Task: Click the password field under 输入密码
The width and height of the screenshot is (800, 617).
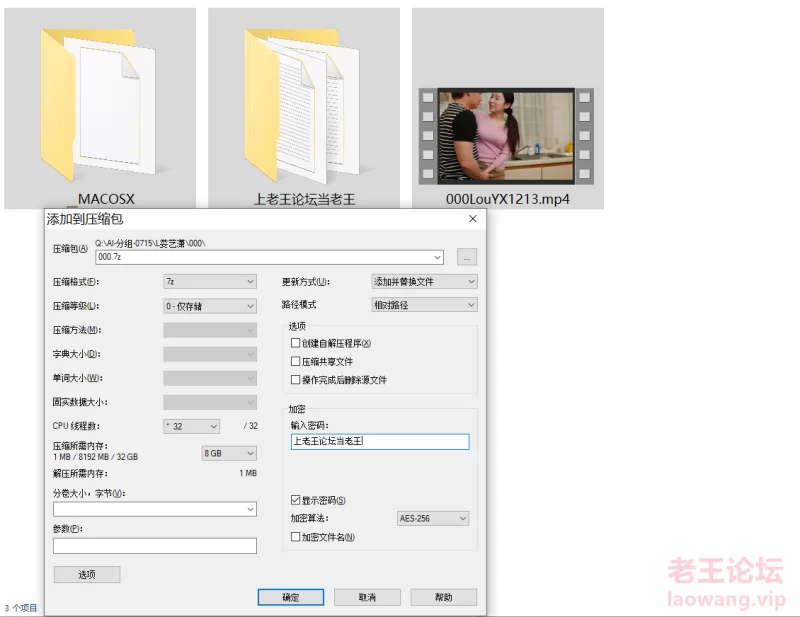Action: point(380,441)
